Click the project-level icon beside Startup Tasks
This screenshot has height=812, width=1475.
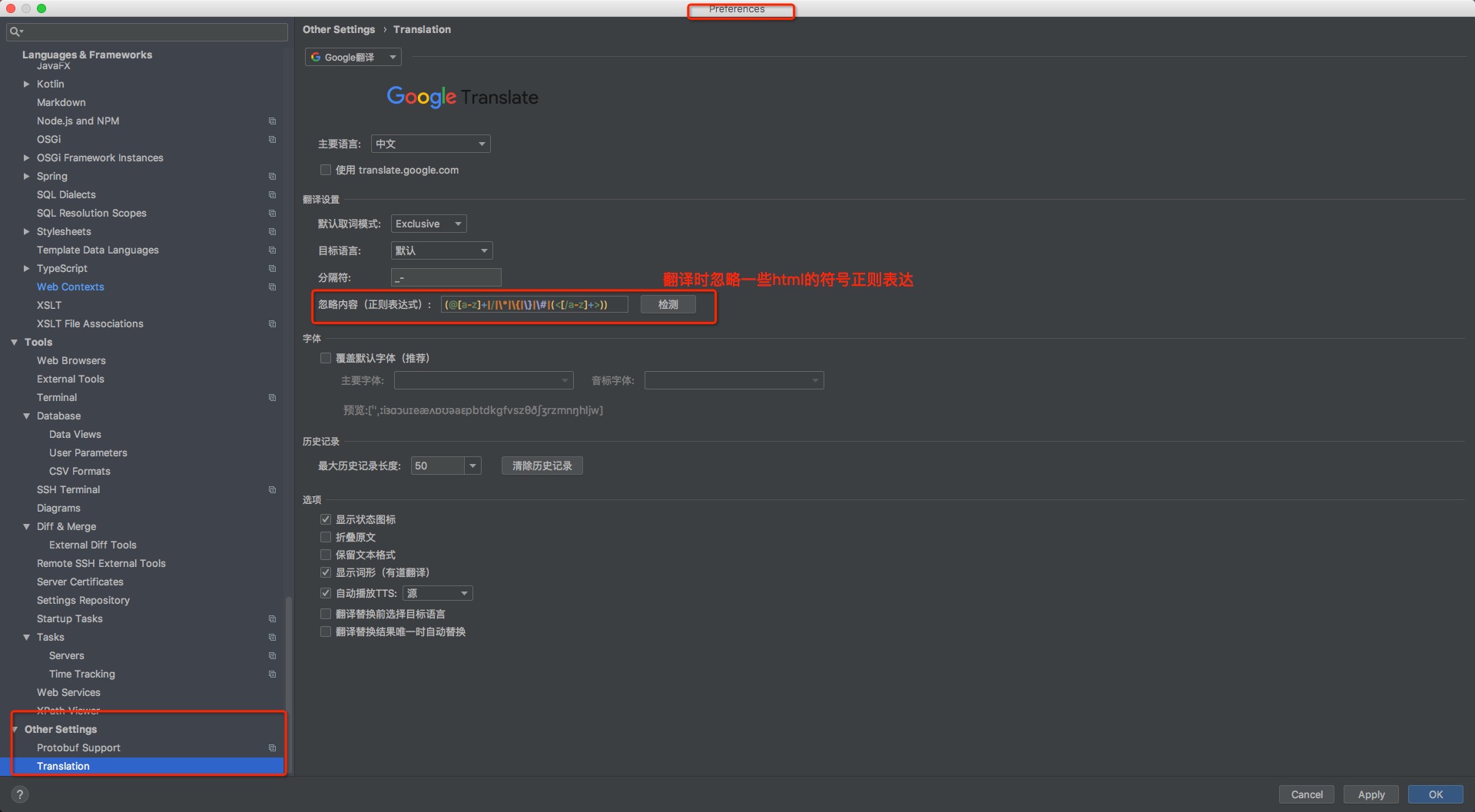272,619
